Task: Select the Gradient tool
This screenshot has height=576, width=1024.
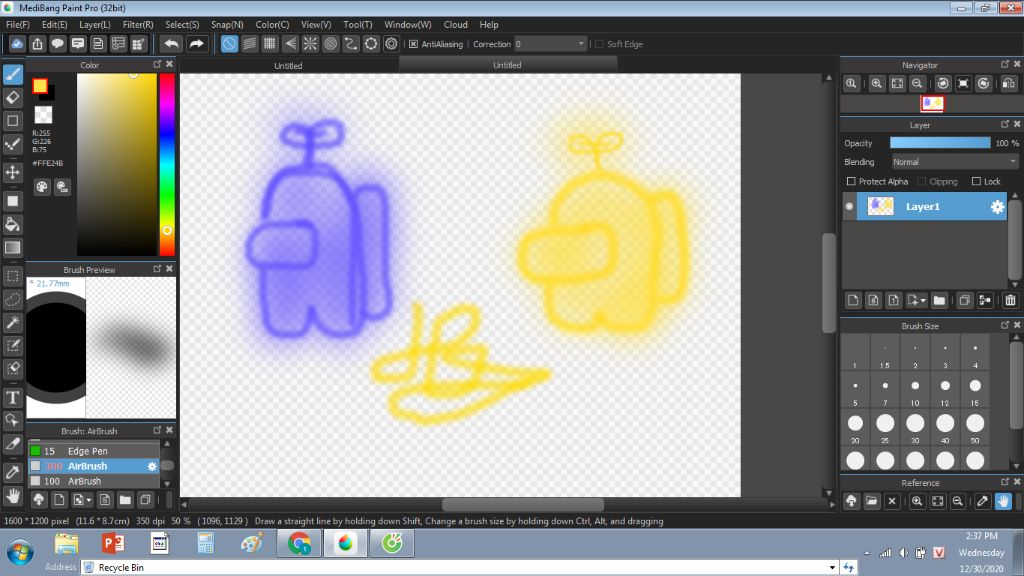Action: click(x=12, y=248)
